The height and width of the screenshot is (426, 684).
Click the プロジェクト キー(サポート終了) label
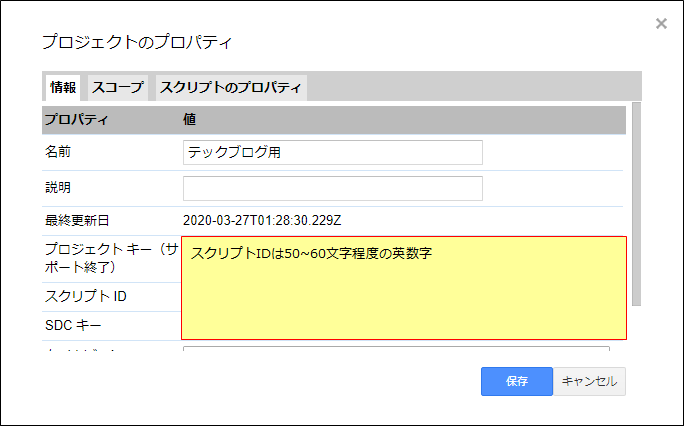point(112,258)
